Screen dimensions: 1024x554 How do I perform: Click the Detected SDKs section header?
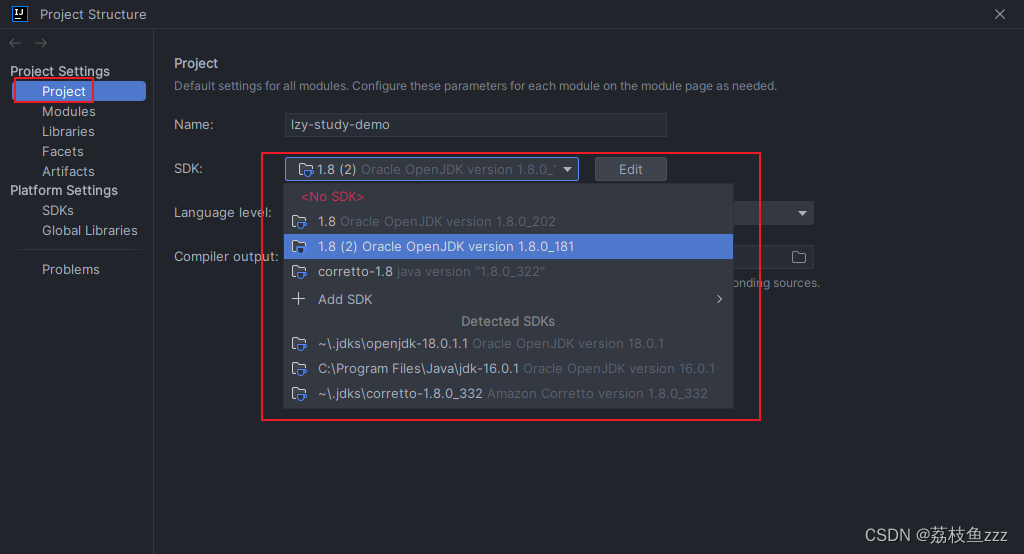pyautogui.click(x=508, y=321)
